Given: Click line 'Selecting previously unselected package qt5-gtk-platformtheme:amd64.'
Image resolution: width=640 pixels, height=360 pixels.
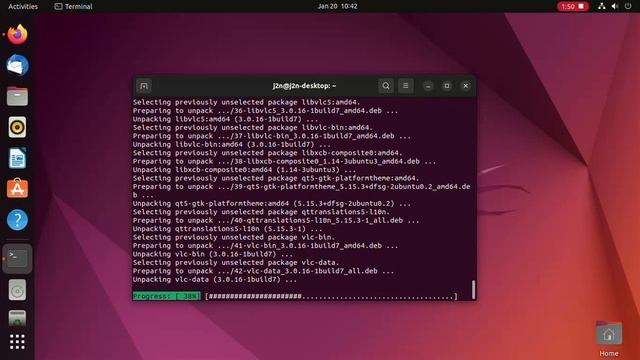Looking at the screenshot, I should 276,178.
